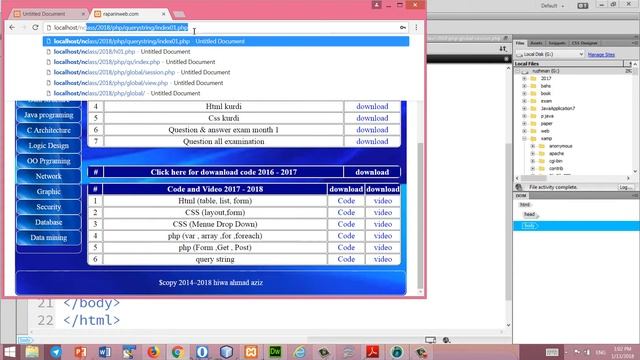
Task: Open C Architecture sidebar link
Action: [x=49, y=130]
